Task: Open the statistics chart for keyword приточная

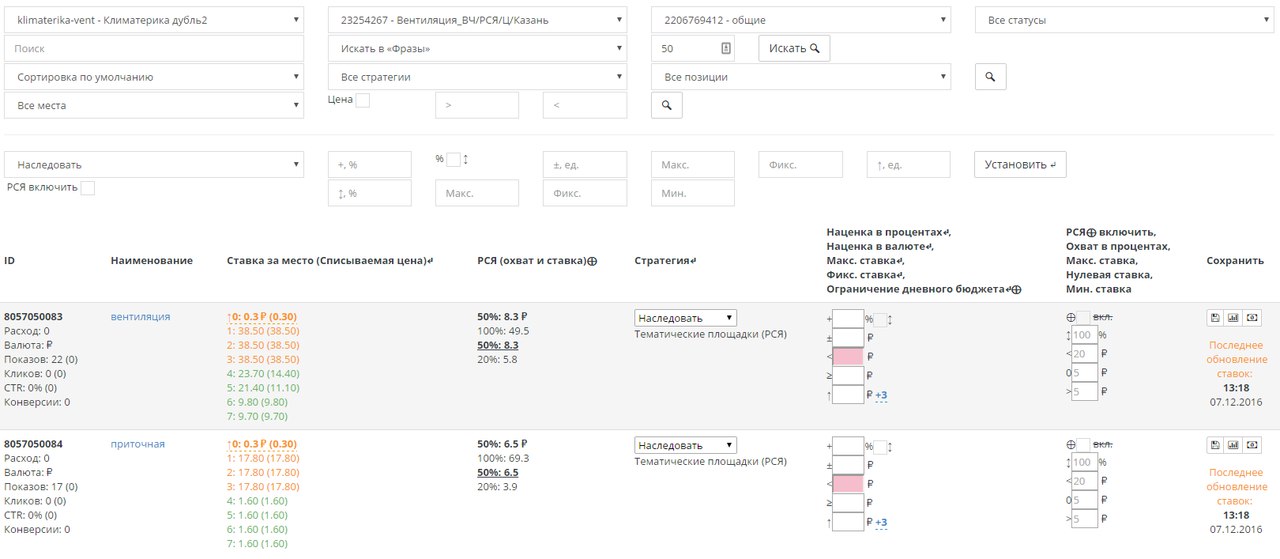Action: (x=1233, y=445)
